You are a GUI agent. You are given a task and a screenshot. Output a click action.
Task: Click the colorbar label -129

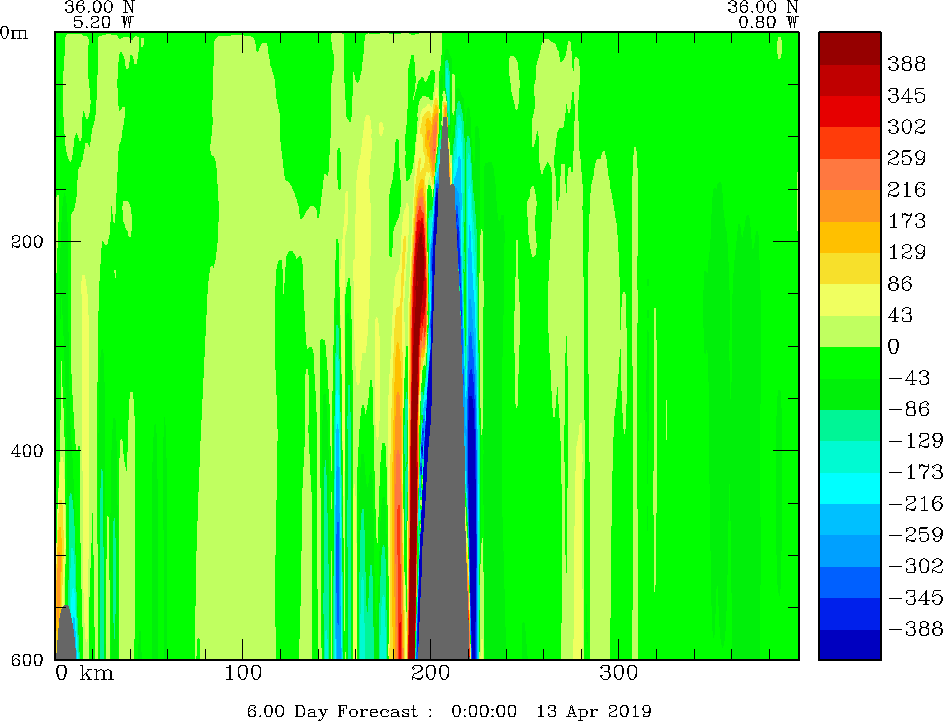(915, 440)
